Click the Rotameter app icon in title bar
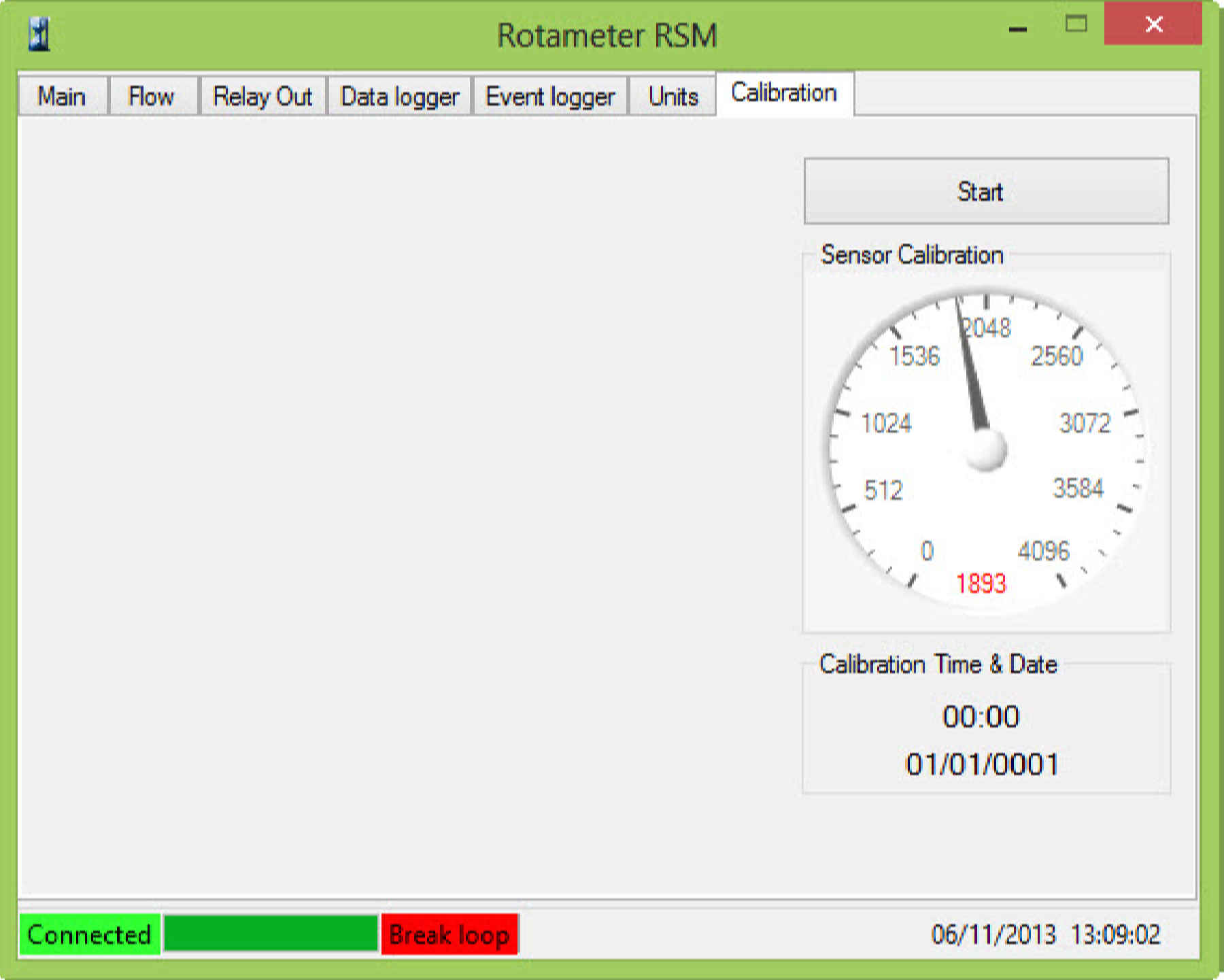 point(39,34)
